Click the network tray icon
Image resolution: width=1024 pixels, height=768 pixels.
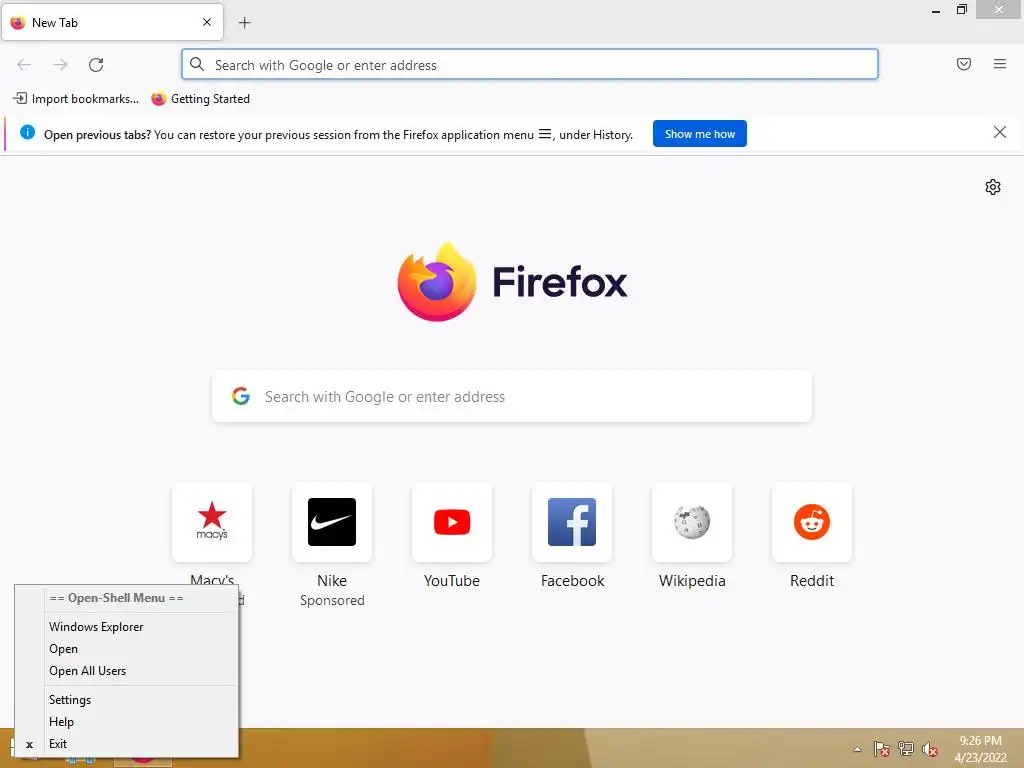pyautogui.click(x=906, y=749)
